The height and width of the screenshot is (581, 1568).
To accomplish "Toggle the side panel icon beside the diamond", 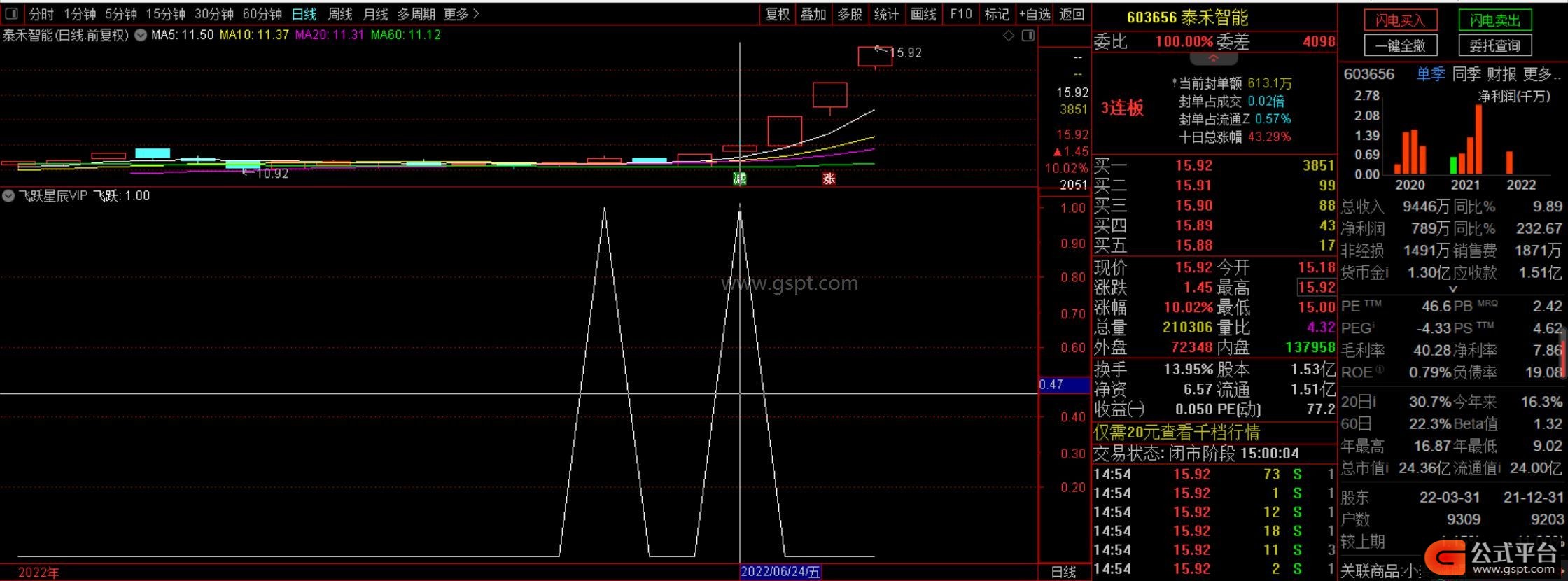I will pos(1028,36).
